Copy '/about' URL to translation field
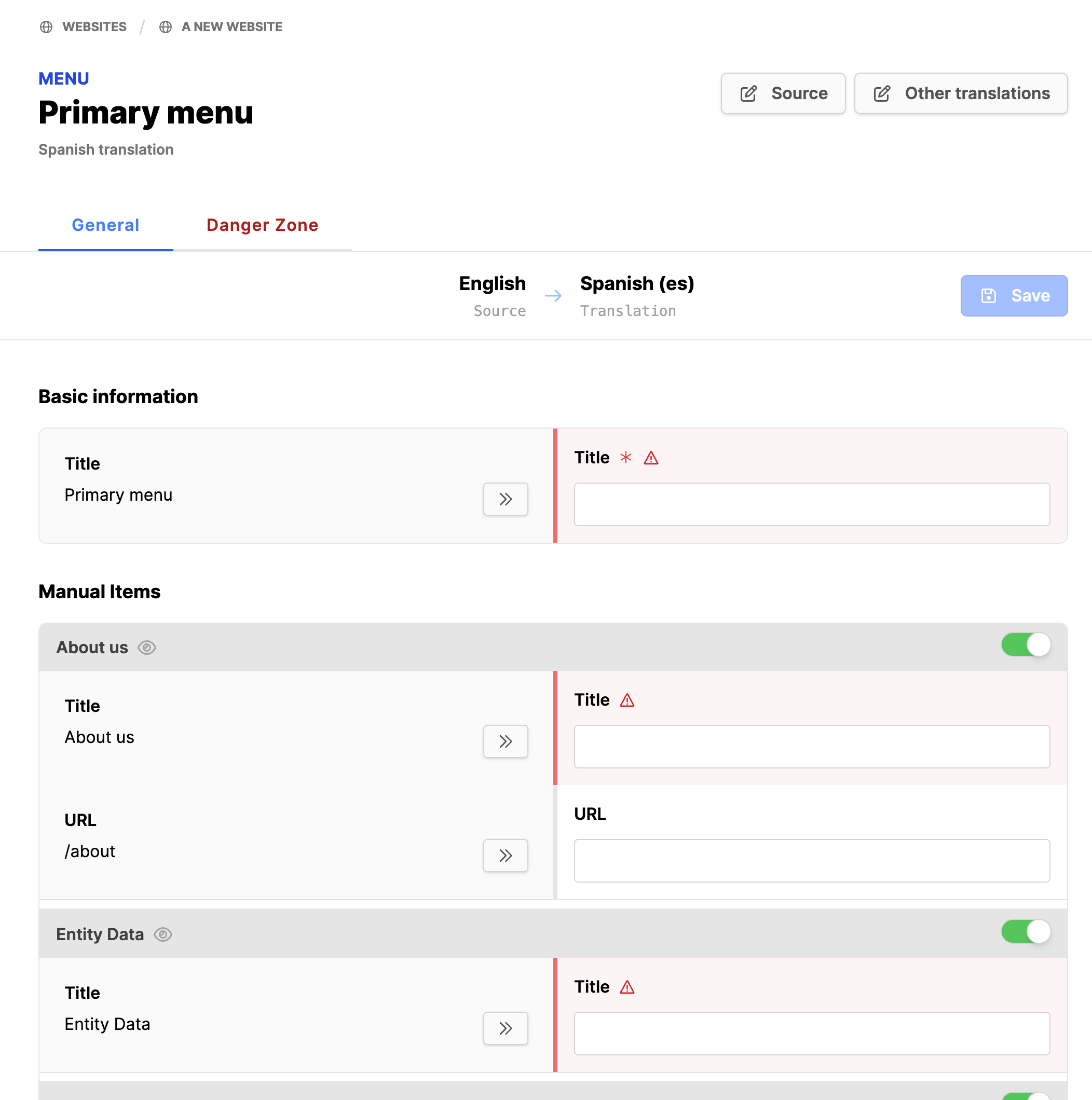The height and width of the screenshot is (1100, 1092). (x=506, y=855)
